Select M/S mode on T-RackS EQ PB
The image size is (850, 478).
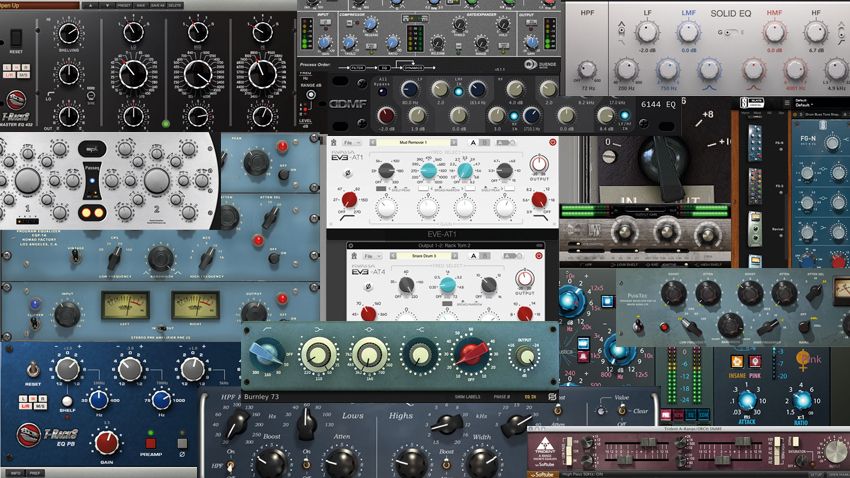40,406
